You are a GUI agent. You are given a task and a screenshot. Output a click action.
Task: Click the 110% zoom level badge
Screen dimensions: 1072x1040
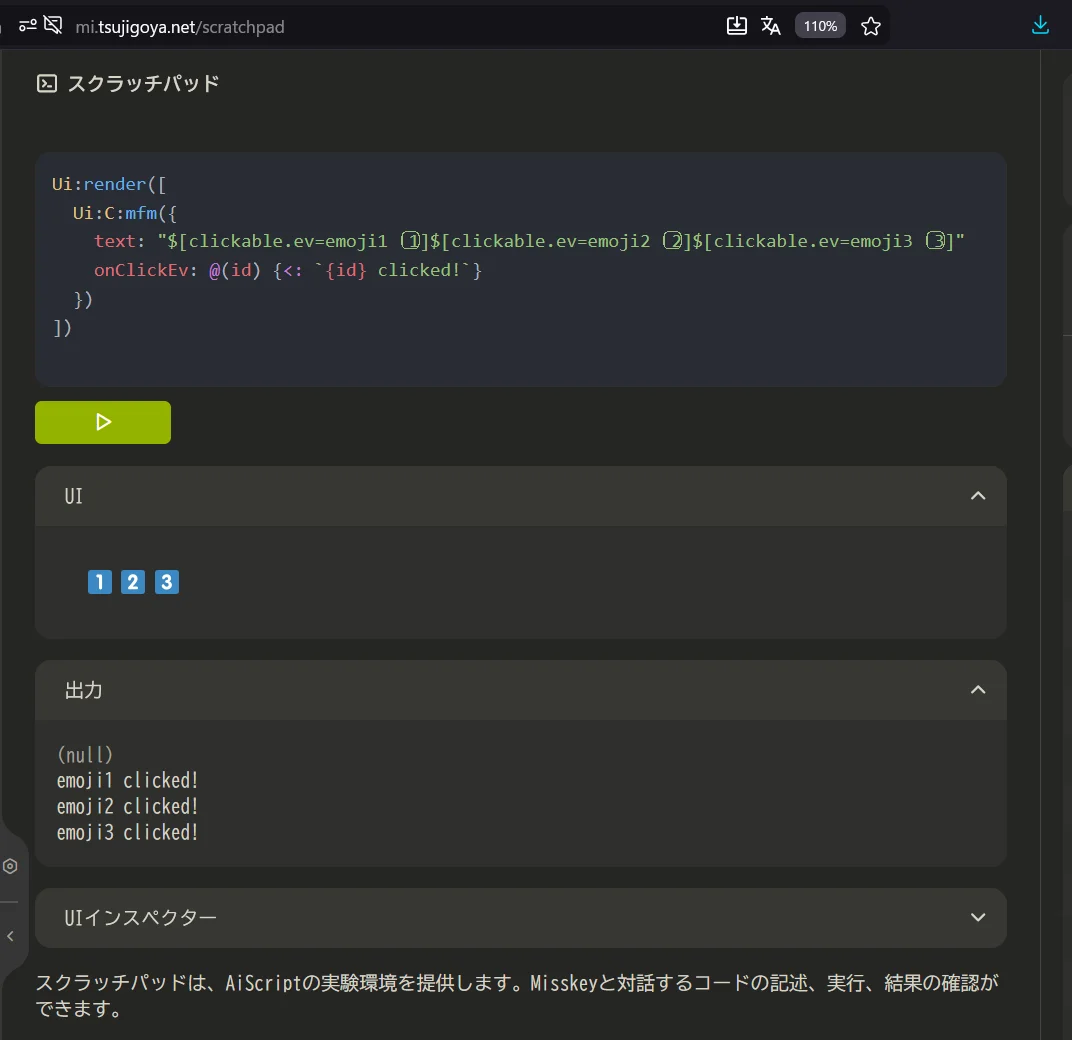pos(820,26)
